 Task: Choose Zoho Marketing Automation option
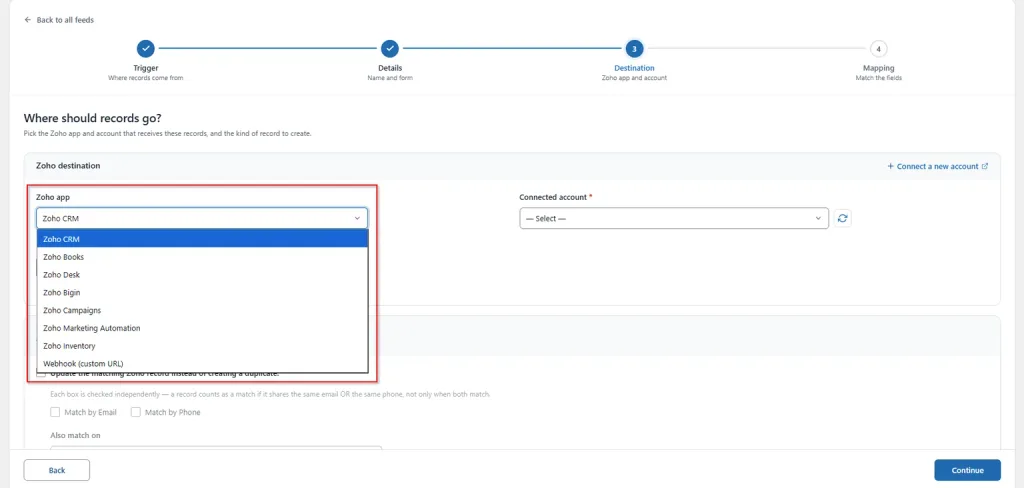(x=202, y=328)
